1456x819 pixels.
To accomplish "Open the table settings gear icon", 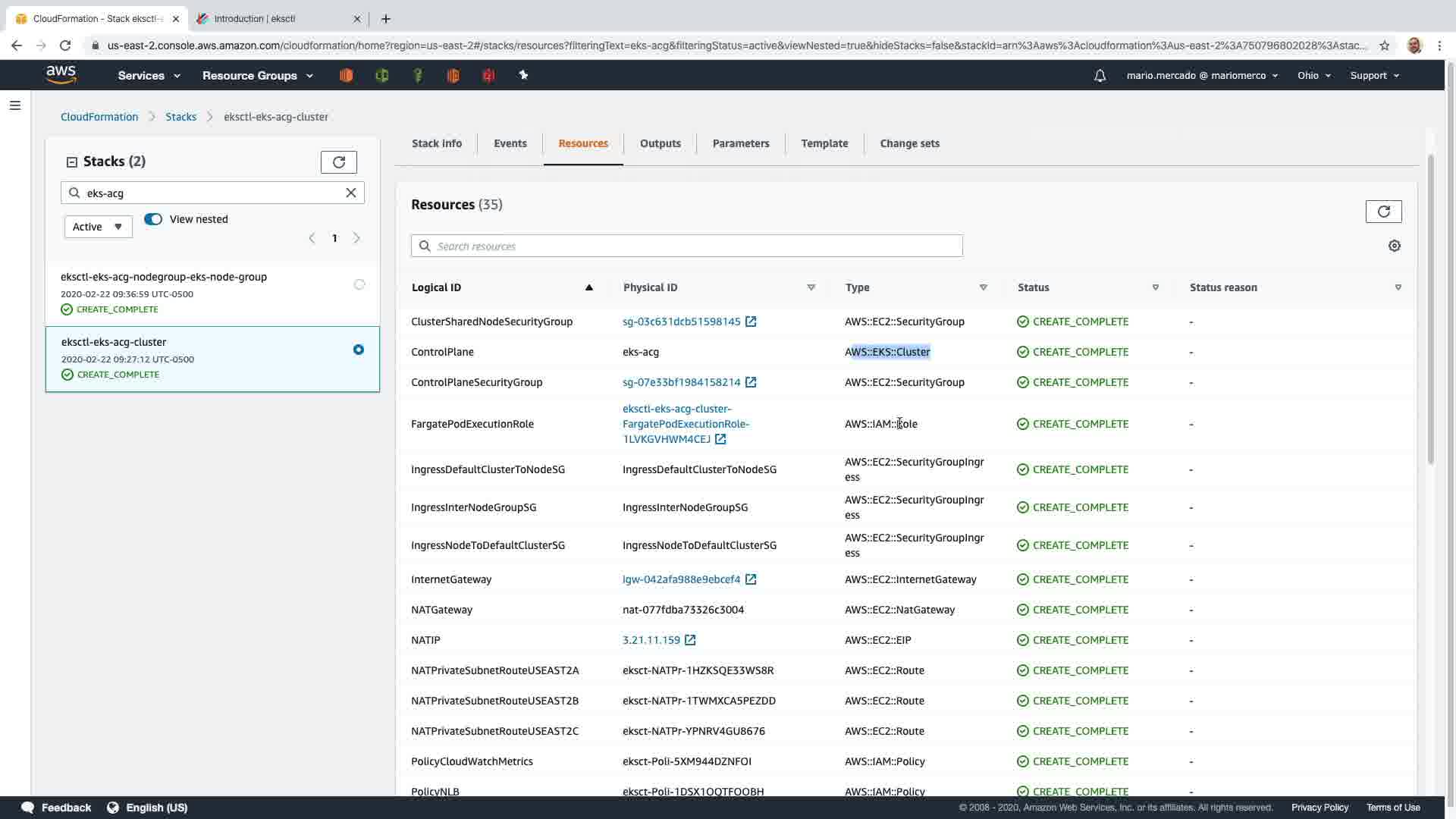I will click(x=1394, y=246).
